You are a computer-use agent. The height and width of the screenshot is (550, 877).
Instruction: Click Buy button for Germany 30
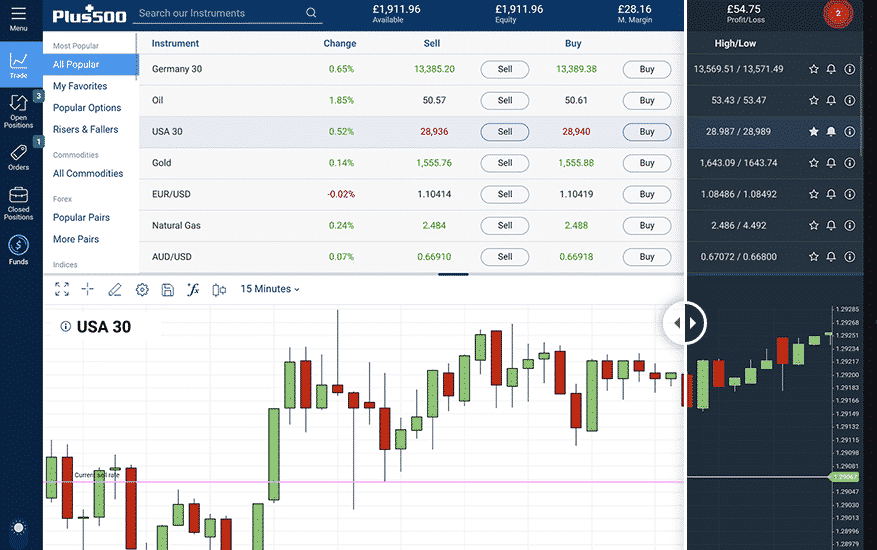[x=647, y=69]
